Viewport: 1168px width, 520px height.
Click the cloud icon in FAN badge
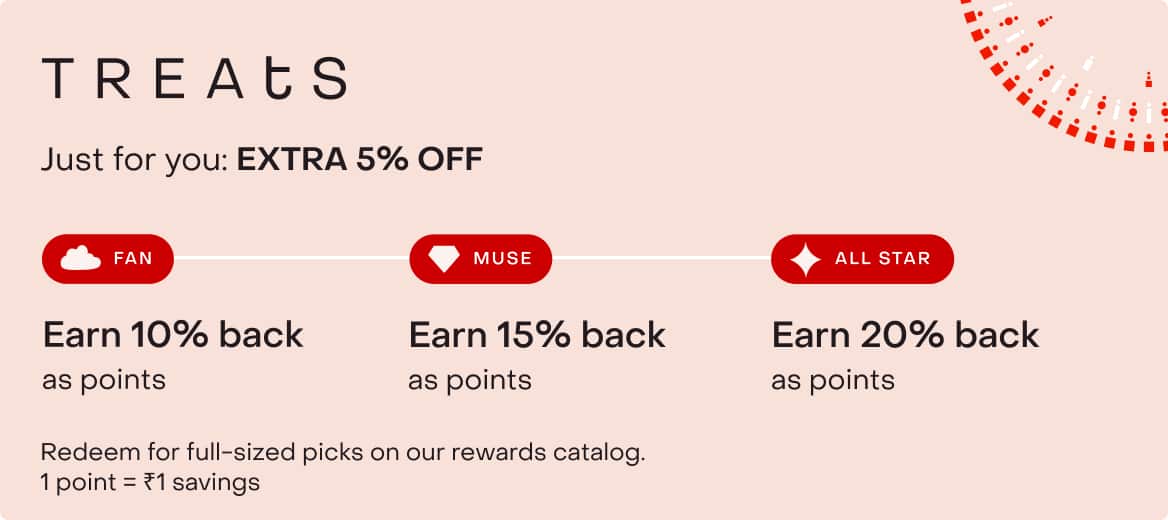(80, 259)
